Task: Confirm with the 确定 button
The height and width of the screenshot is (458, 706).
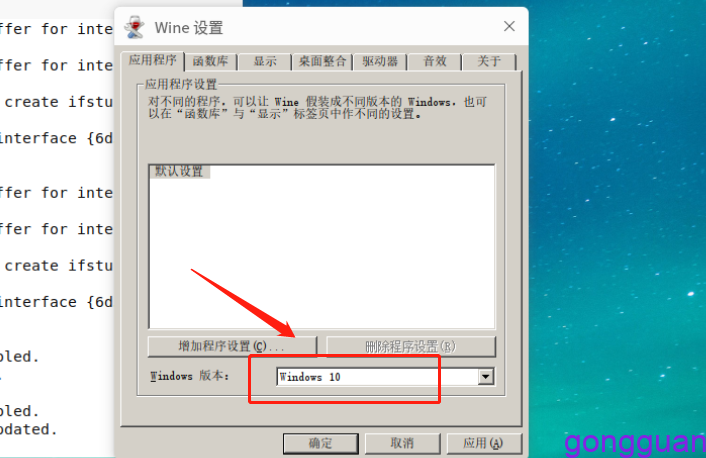Action: coord(321,444)
